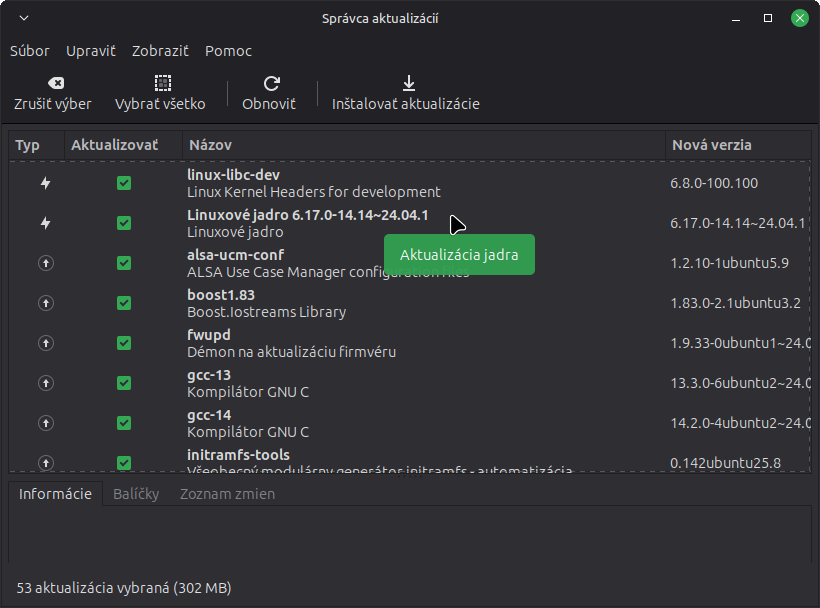Click the lightning type icon for linux-libc-dev

[45, 183]
